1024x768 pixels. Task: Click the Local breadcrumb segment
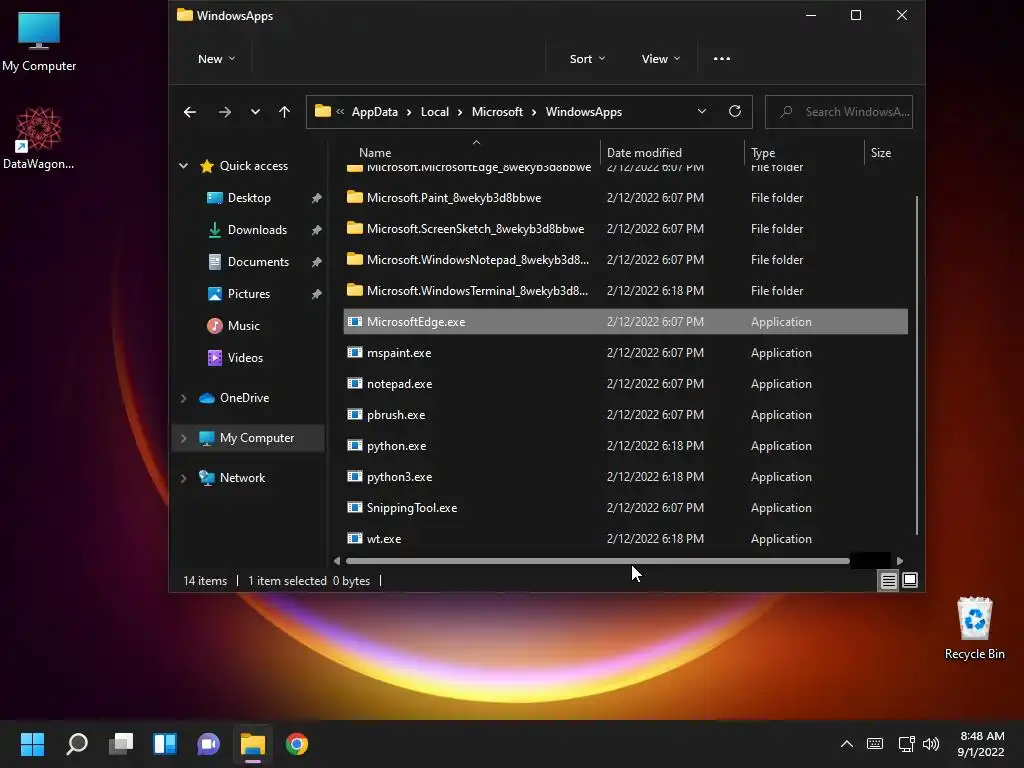tap(434, 112)
